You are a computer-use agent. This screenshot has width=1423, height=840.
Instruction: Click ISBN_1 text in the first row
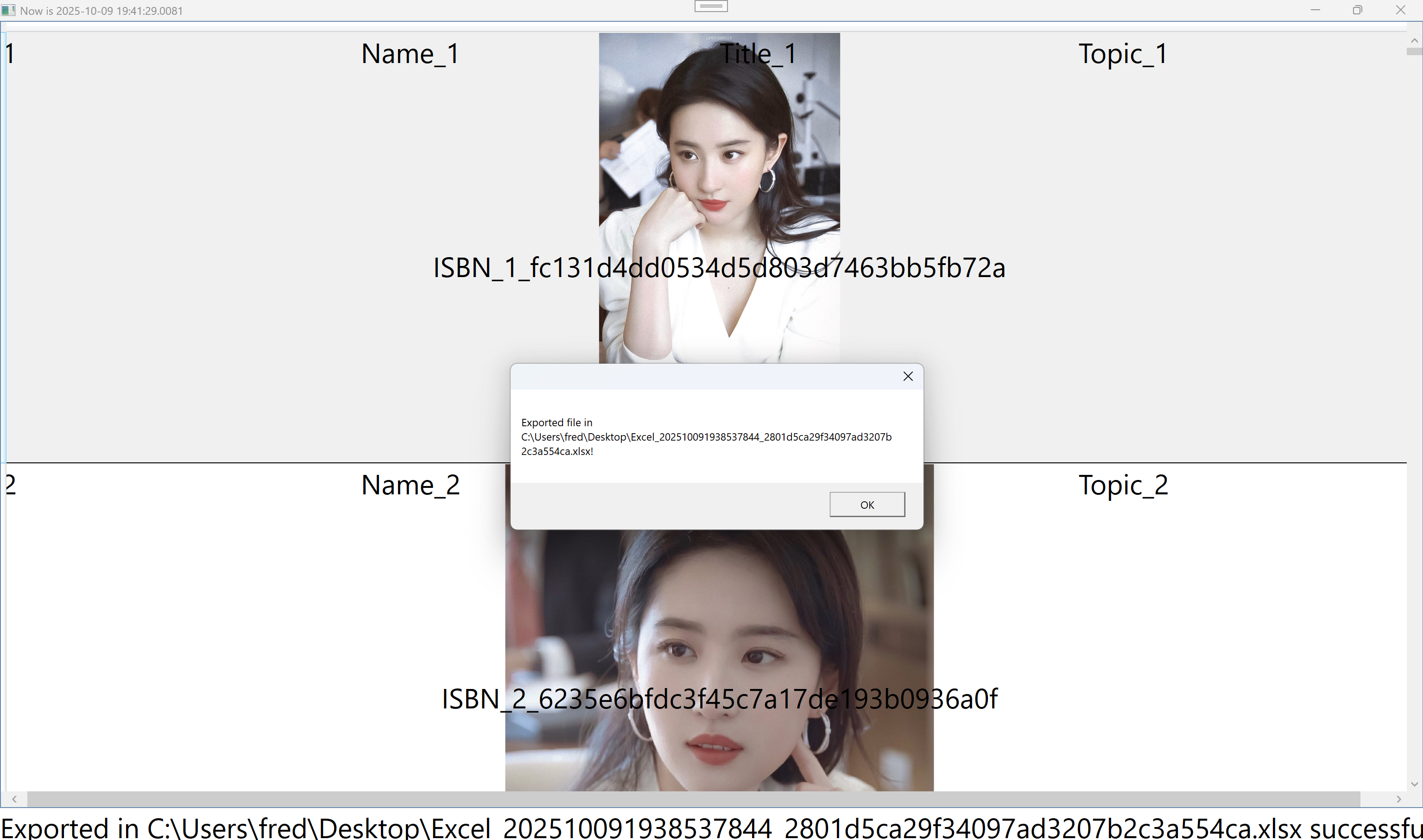click(x=719, y=268)
